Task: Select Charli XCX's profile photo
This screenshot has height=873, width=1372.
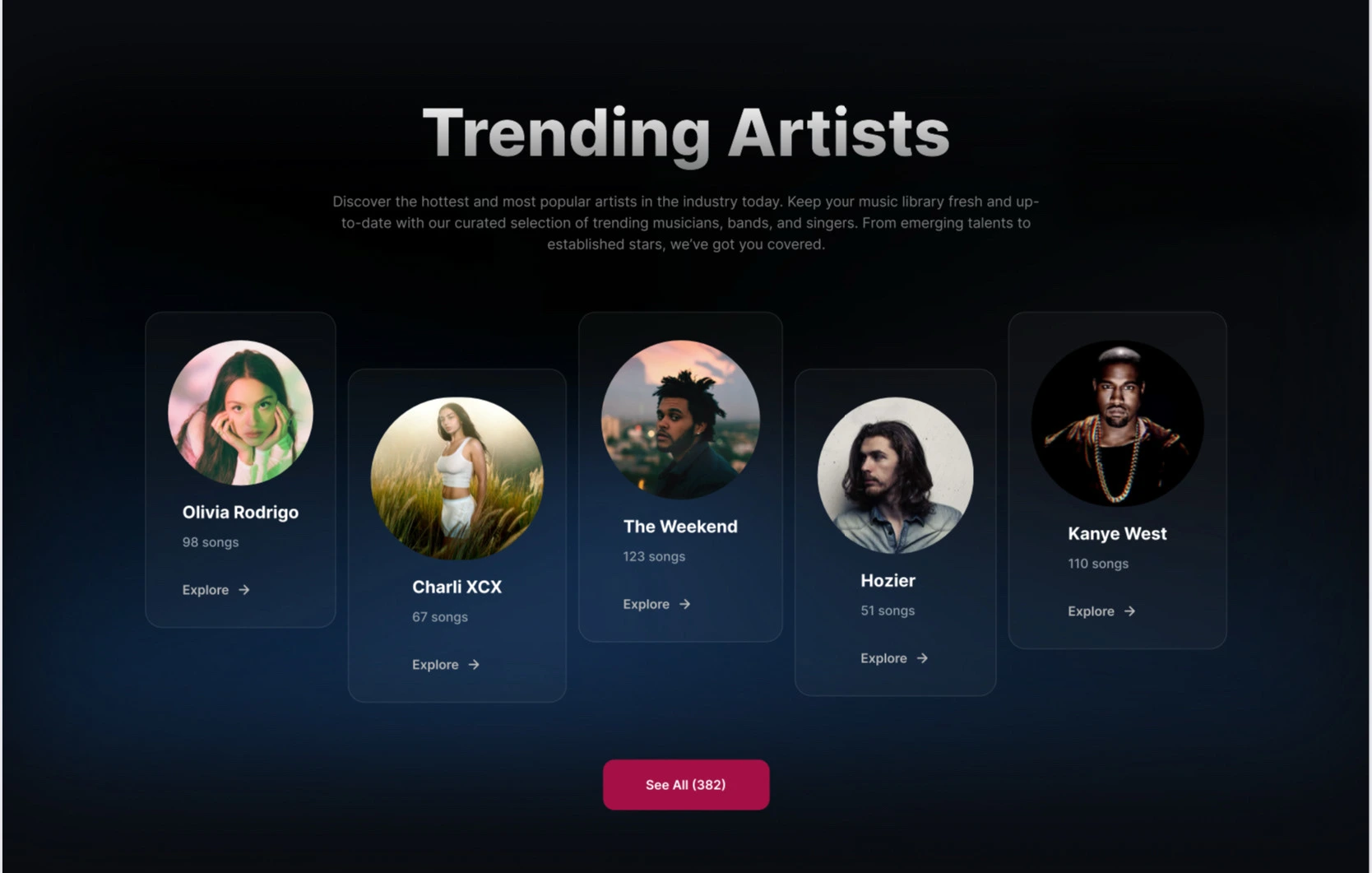Action: pyautogui.click(x=457, y=479)
